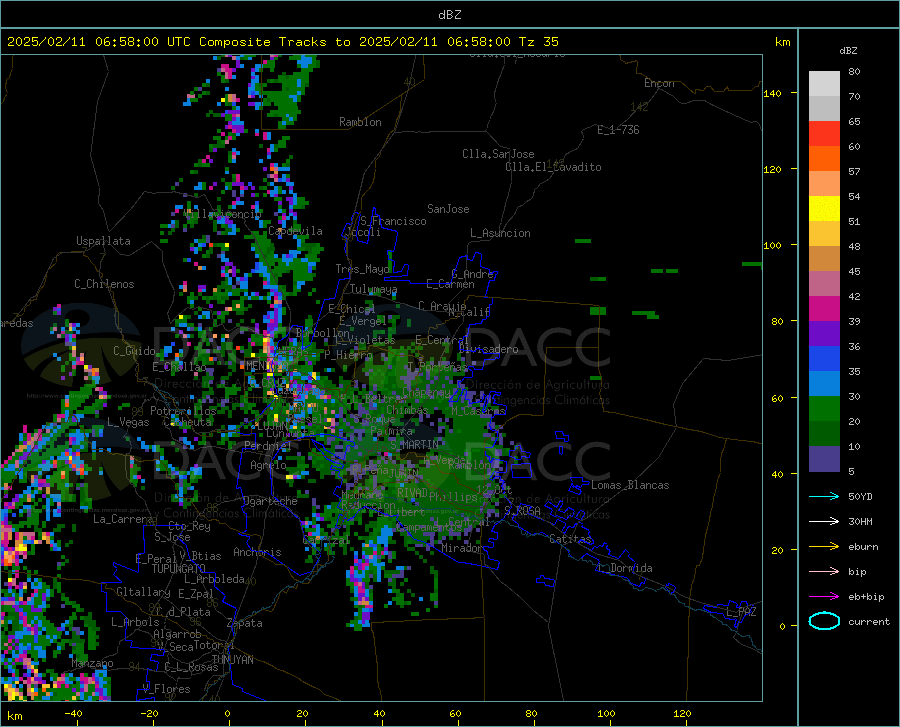Viewport: 900px width, 727px height.
Task: Click the 'S_MARTIN' map label
Action: tap(414, 445)
